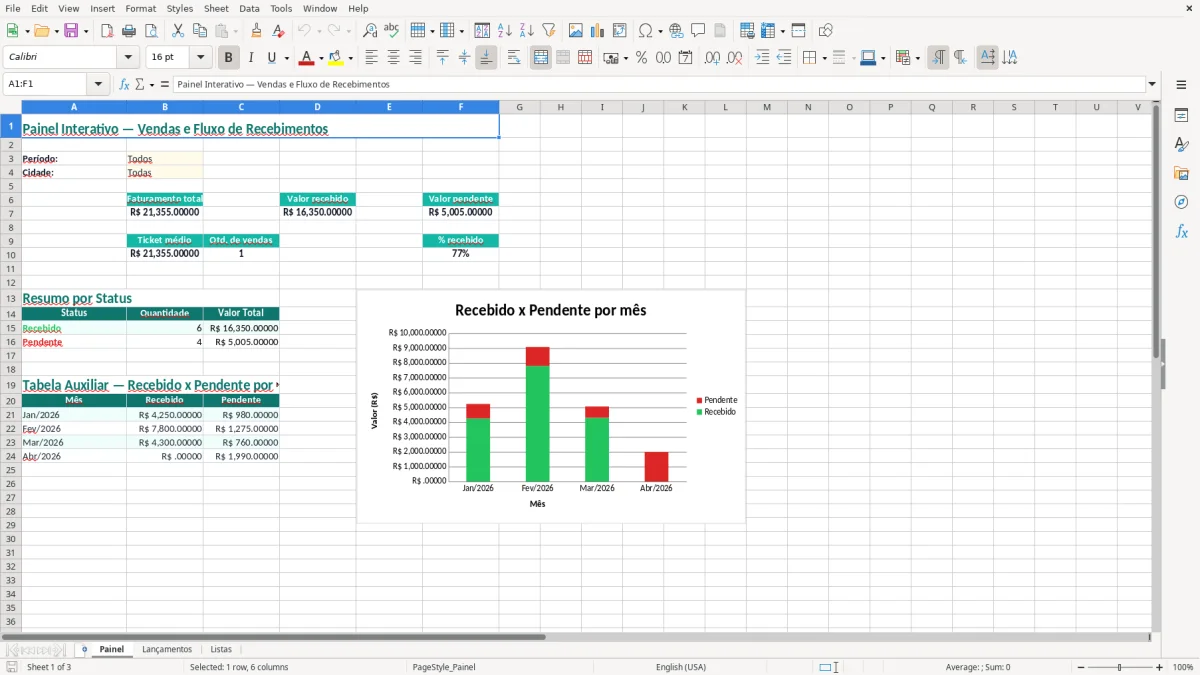The width and height of the screenshot is (1200, 675).
Task: Cut selection with scissors icon
Action: pos(178,31)
